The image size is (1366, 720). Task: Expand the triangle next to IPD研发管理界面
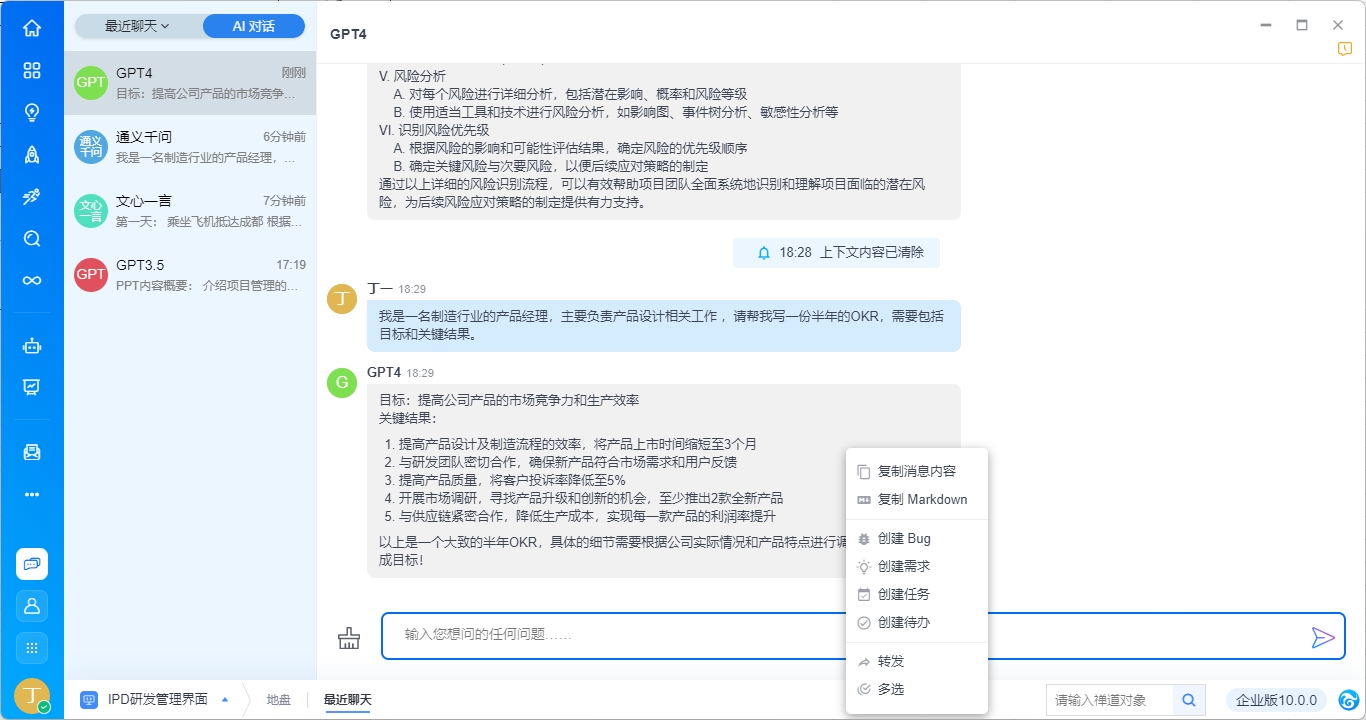(x=225, y=699)
